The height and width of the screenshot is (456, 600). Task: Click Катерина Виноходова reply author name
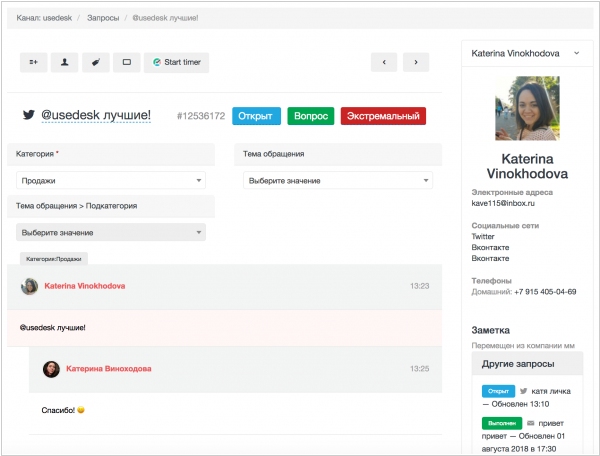[109, 368]
